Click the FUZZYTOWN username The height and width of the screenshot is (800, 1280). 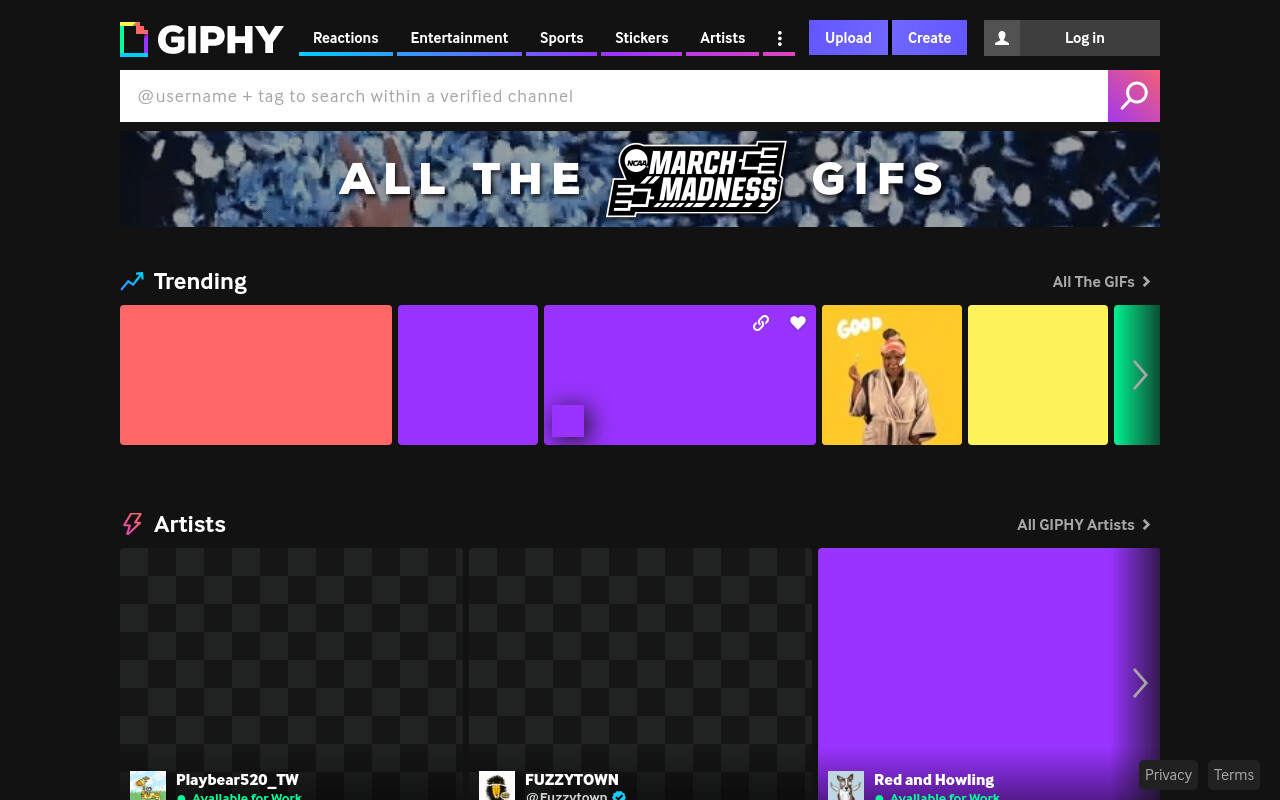coord(572,780)
